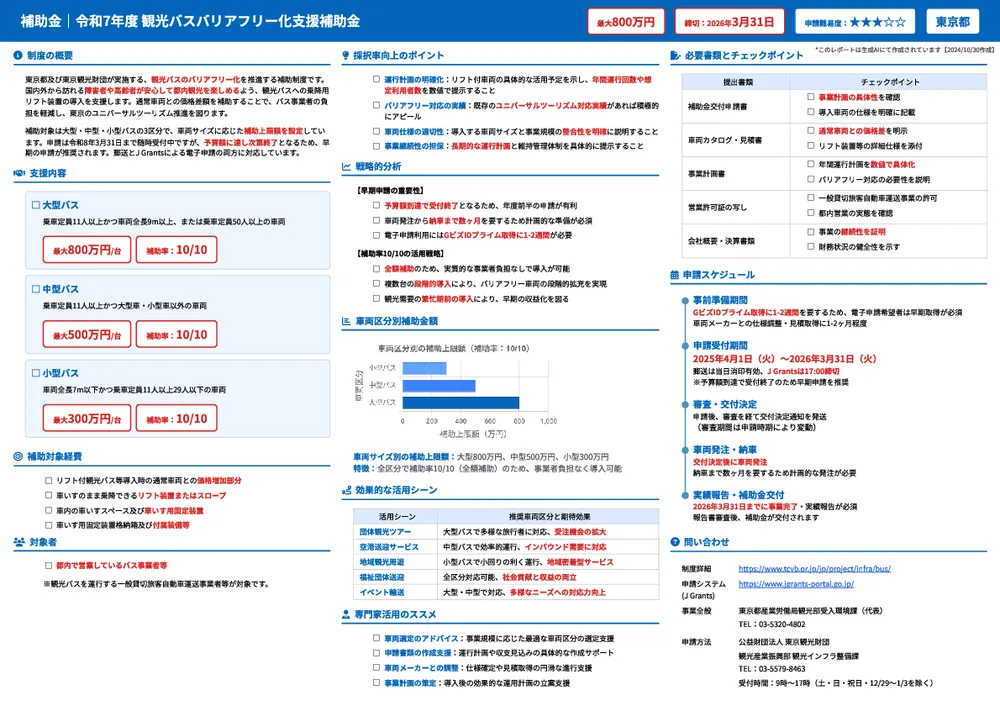
Task: Select the 申請スケジュール calendar icon
Action: tap(676, 274)
